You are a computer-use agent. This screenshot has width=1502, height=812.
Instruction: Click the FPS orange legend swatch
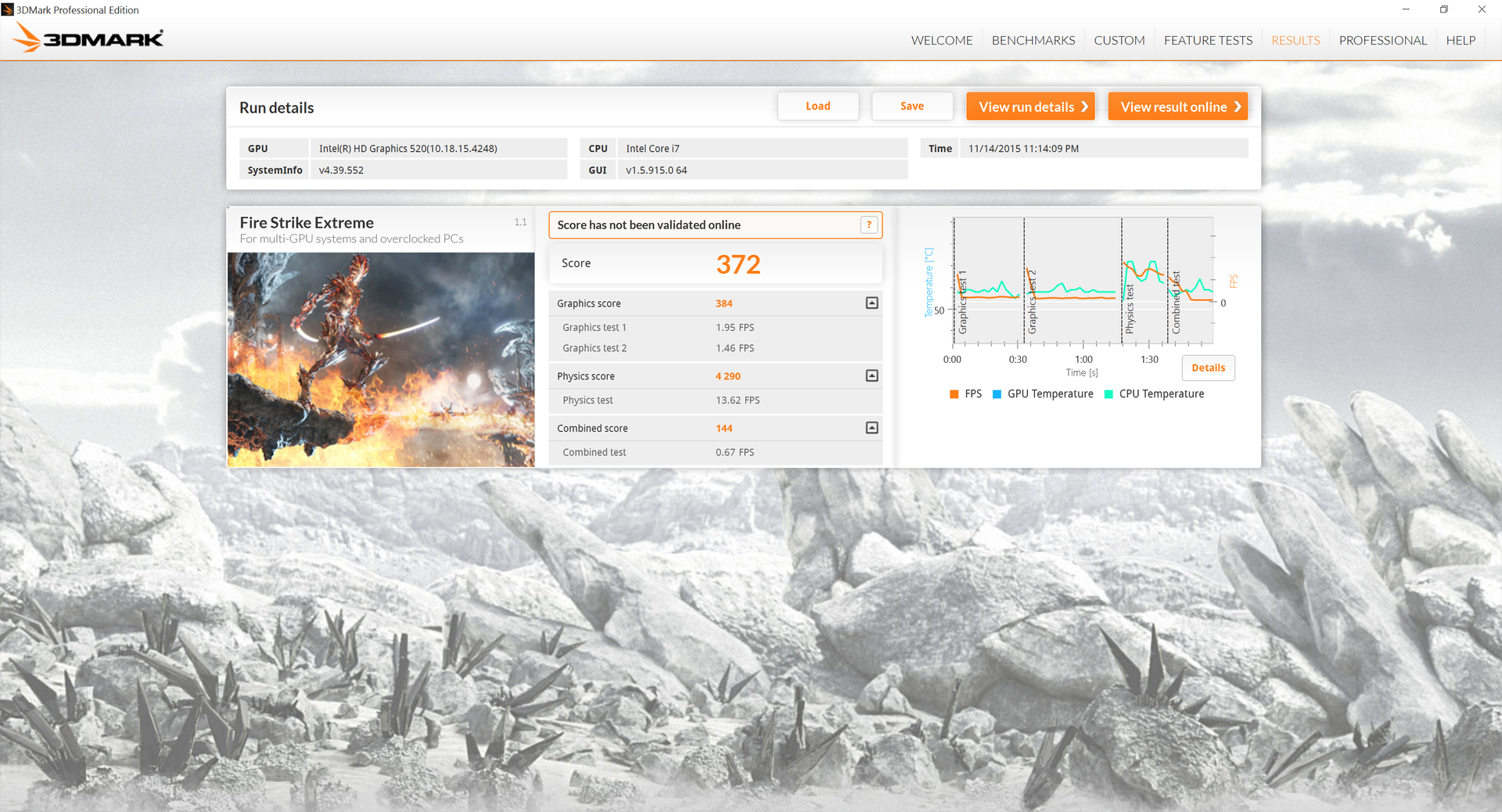point(954,394)
